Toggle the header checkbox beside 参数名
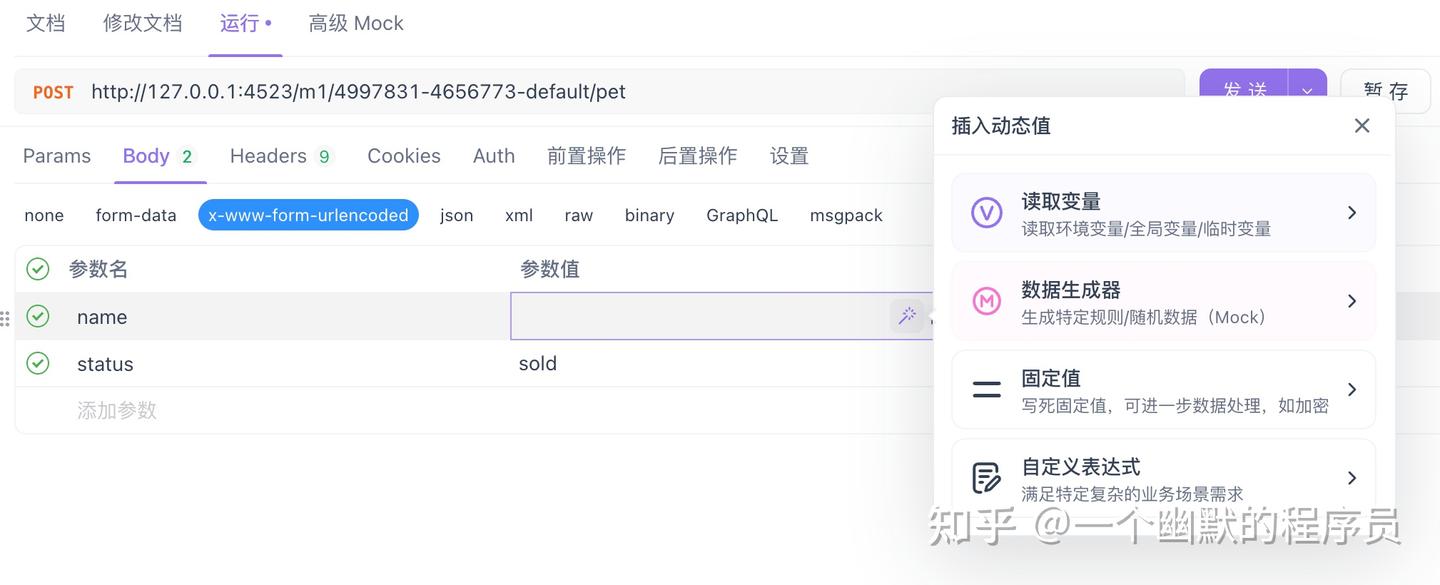 coord(37,268)
